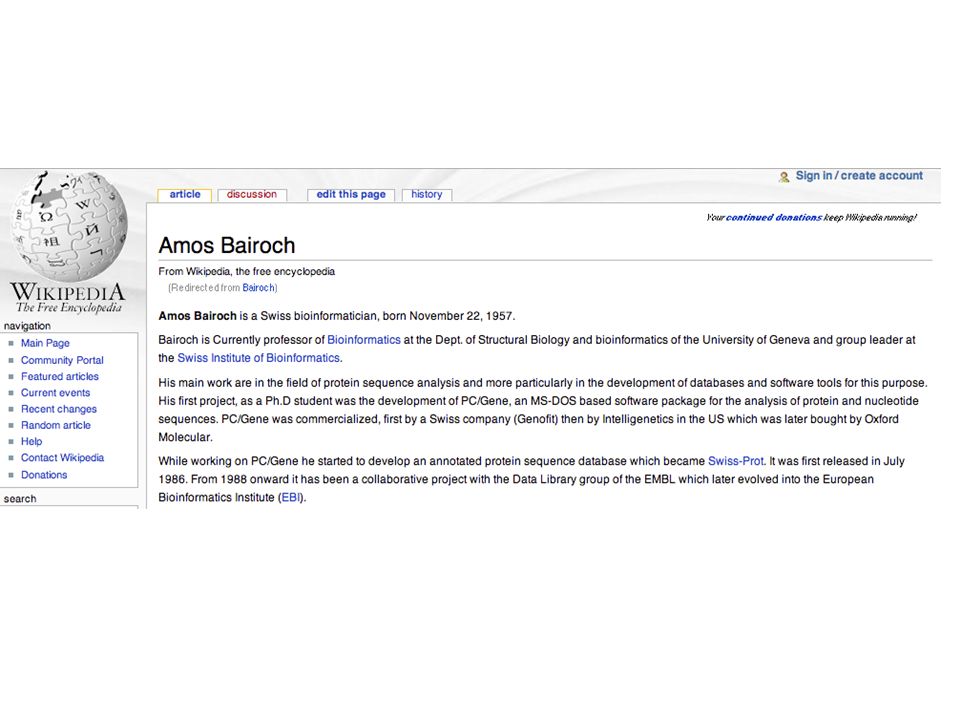Click 'The Free Encyclopedia' tagline under logo

(69, 308)
